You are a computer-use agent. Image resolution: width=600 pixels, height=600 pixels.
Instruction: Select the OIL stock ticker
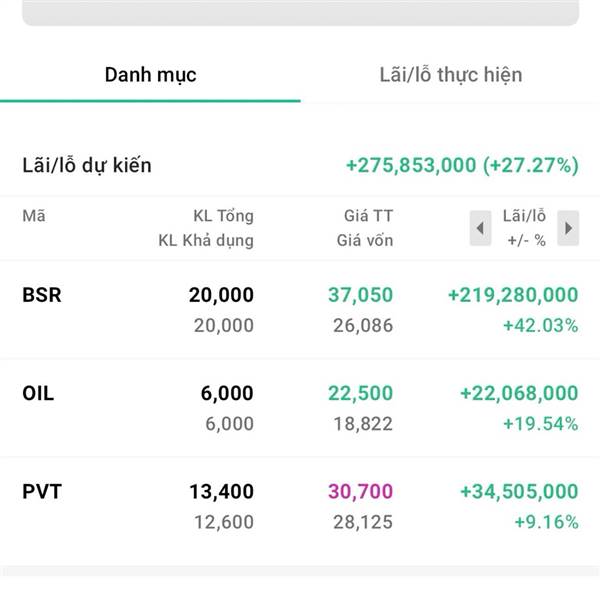coord(38,393)
